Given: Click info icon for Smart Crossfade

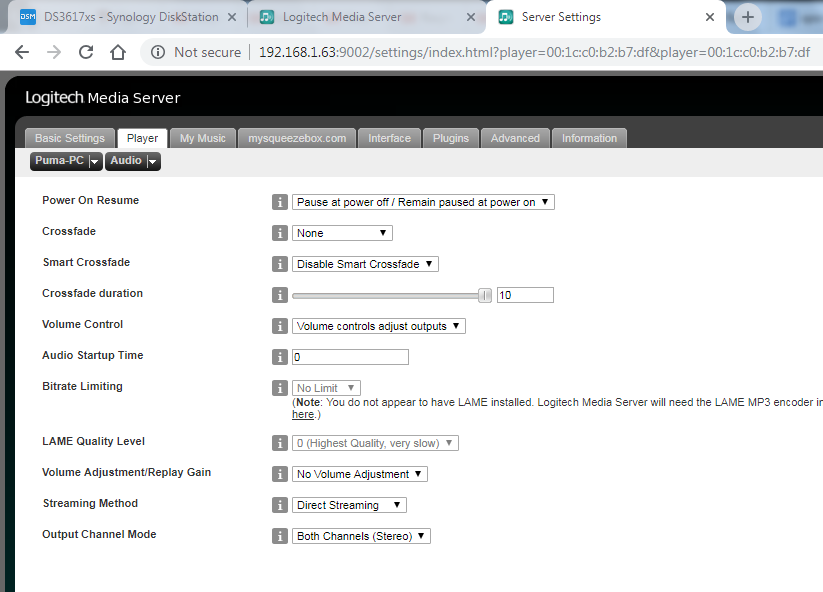Looking at the screenshot, I should click(280, 264).
